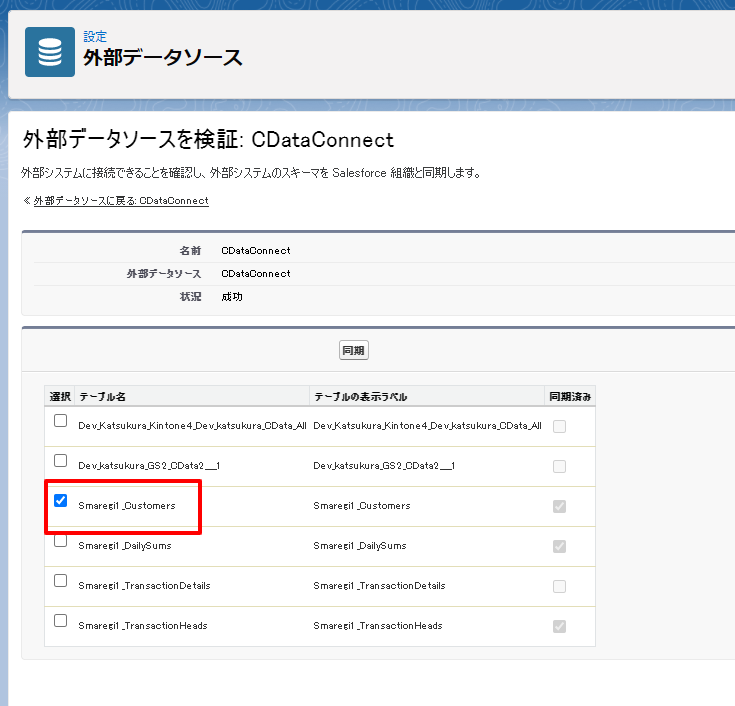Check the Dev_katsukura_GS2_CData2__1 selection checkbox
735x706 pixels.
[60, 460]
